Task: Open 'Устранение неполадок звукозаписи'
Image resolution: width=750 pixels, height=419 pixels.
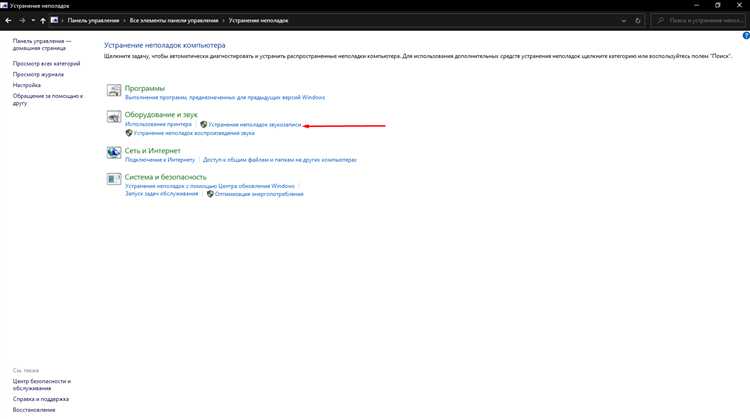Action: [254, 124]
